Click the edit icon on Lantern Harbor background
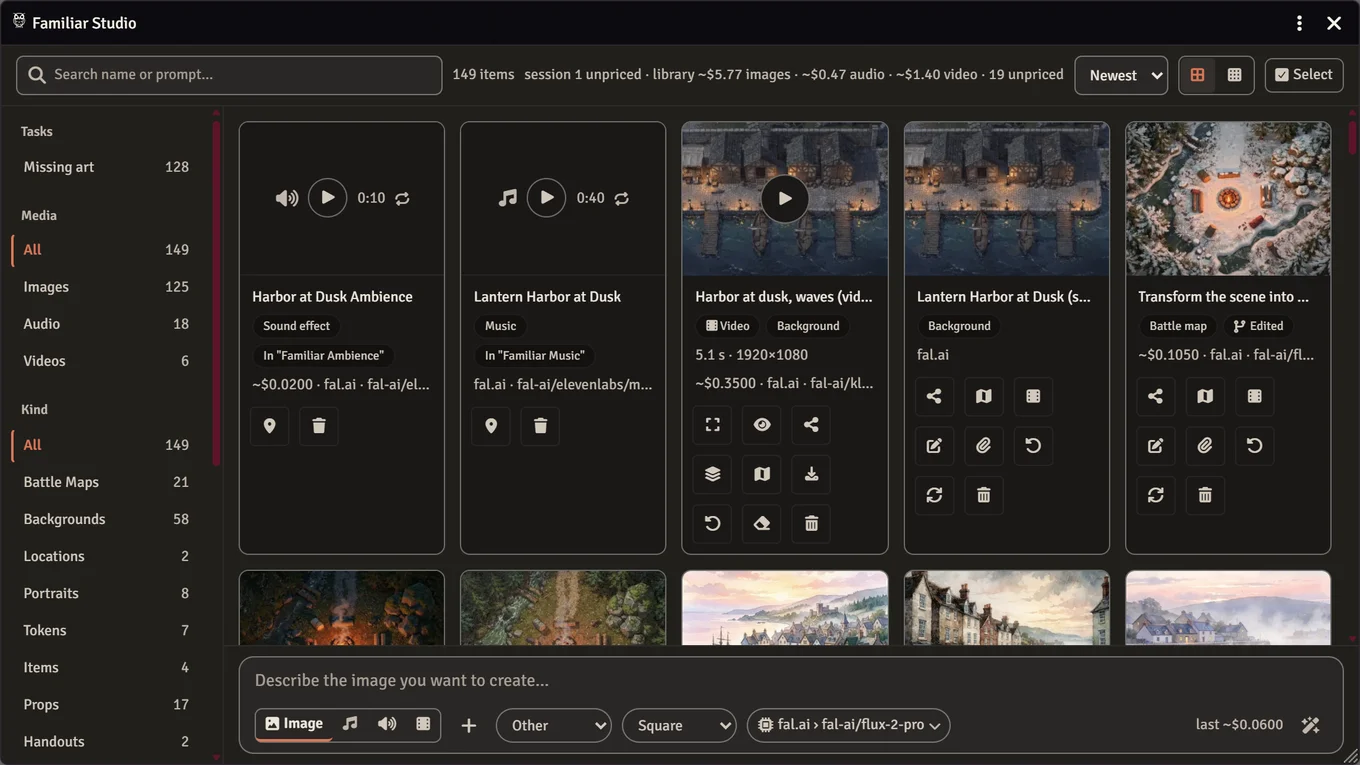This screenshot has height=765, width=1360. (x=934, y=446)
